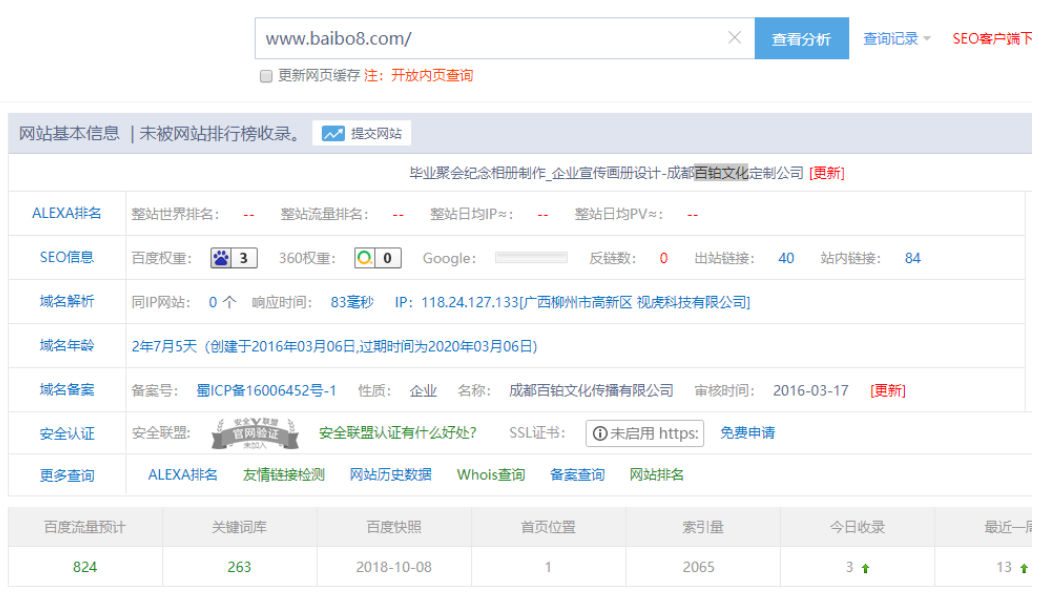1037x593 pixels.
Task: Click the 索引量 value 2065
Action: (699, 567)
